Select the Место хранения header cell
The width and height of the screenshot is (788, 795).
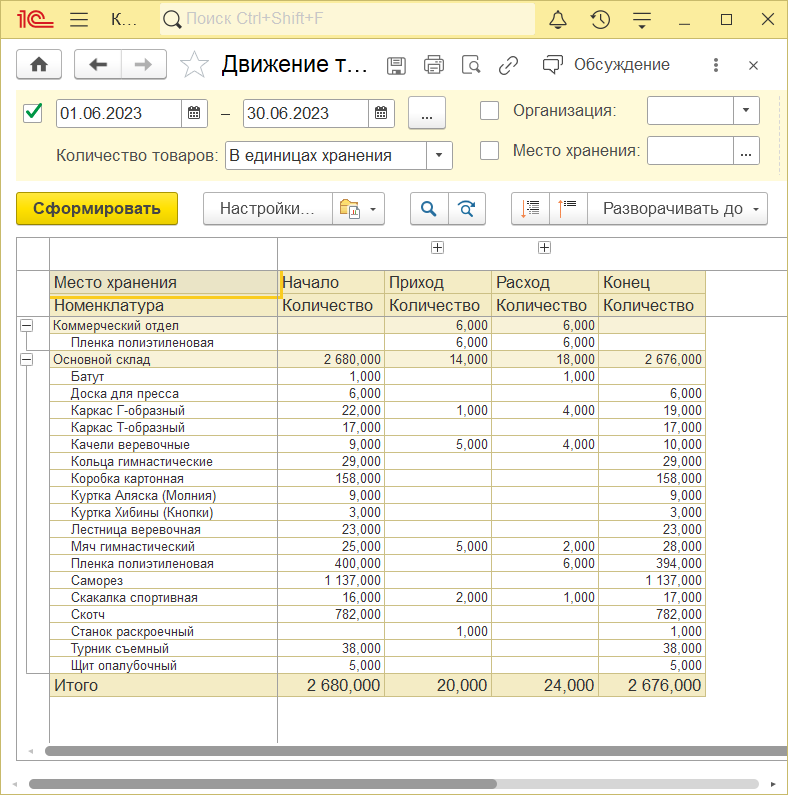point(163,282)
